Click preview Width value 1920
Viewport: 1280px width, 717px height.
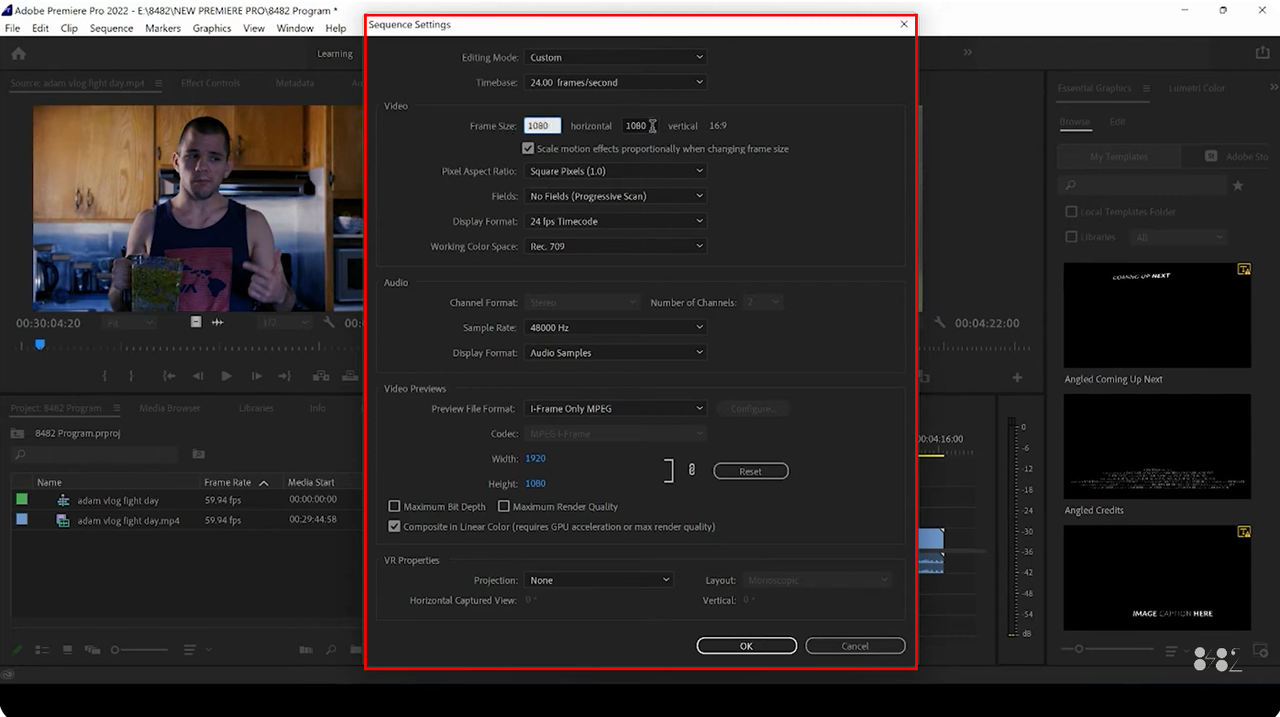[x=535, y=458]
